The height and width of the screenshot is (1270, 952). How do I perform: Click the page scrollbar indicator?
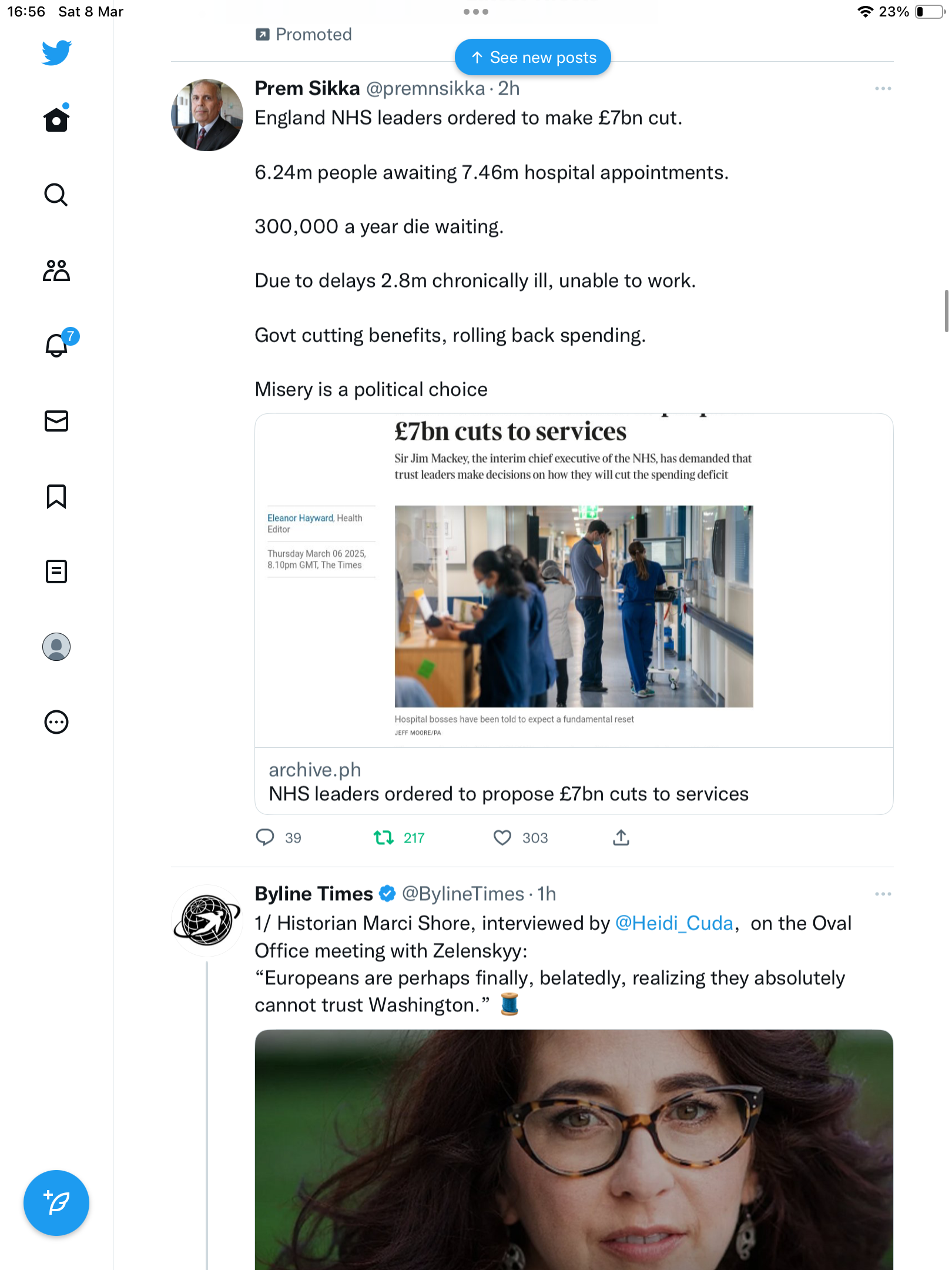point(947,311)
